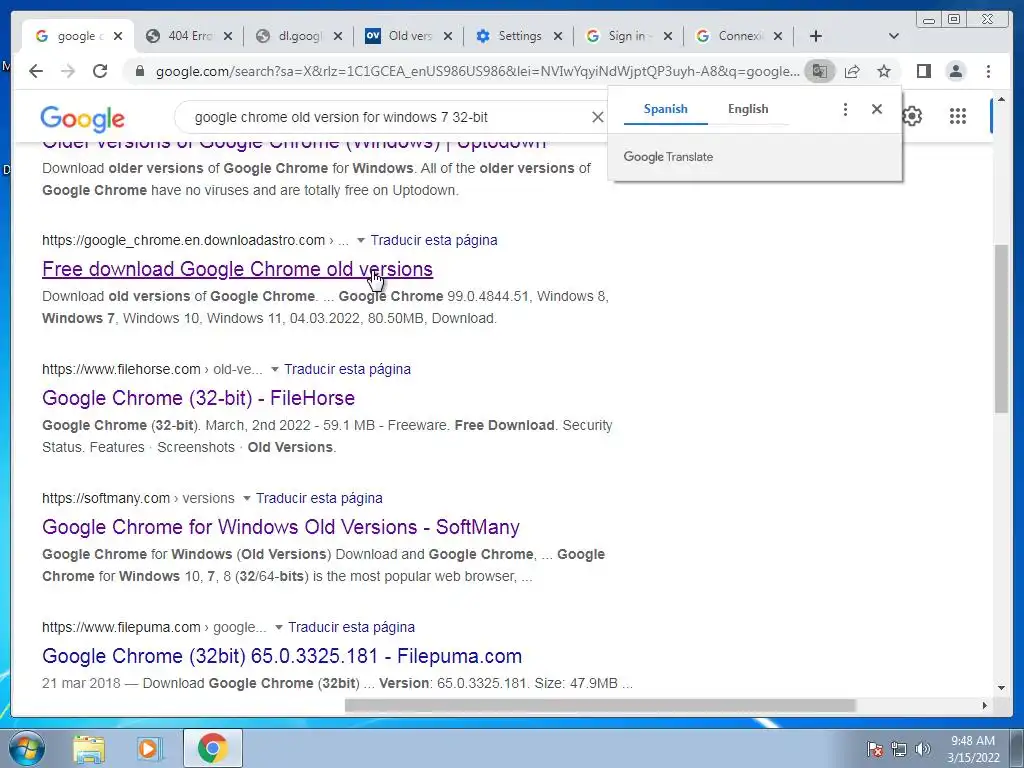Click the address bar URL
Screen dimensions: 1024x768
click(477, 71)
